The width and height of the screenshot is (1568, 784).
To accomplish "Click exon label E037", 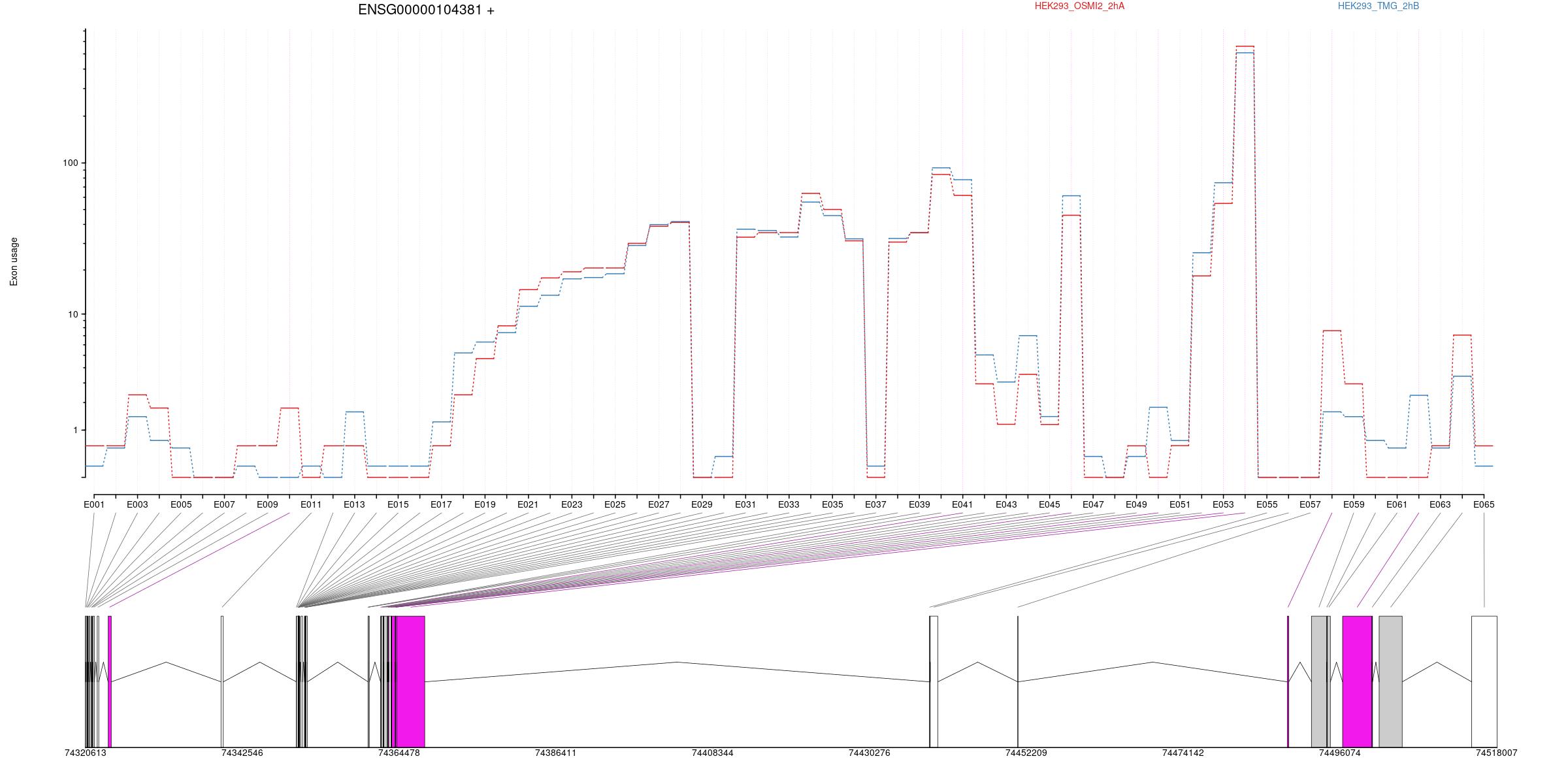I will pos(875,504).
